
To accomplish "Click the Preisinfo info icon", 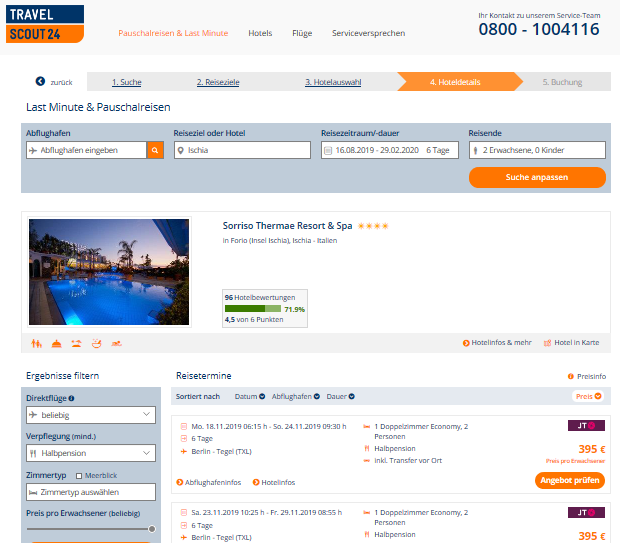I will (x=571, y=377).
